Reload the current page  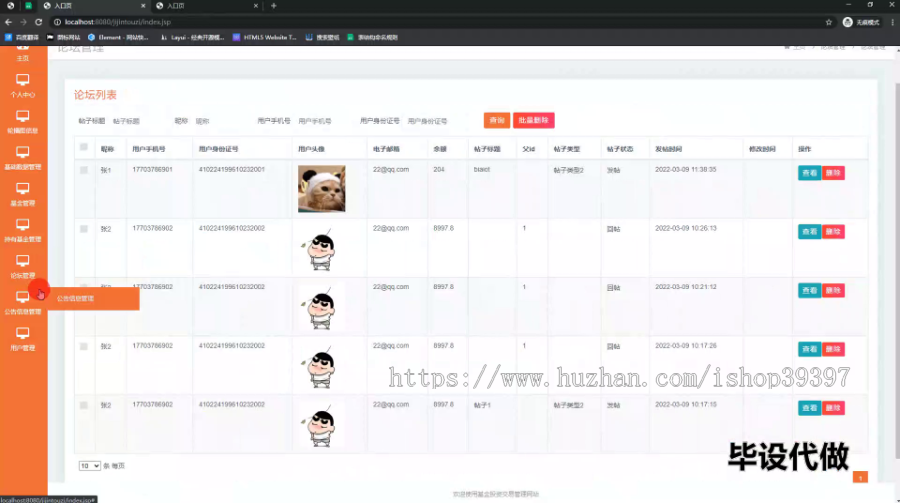point(38,22)
